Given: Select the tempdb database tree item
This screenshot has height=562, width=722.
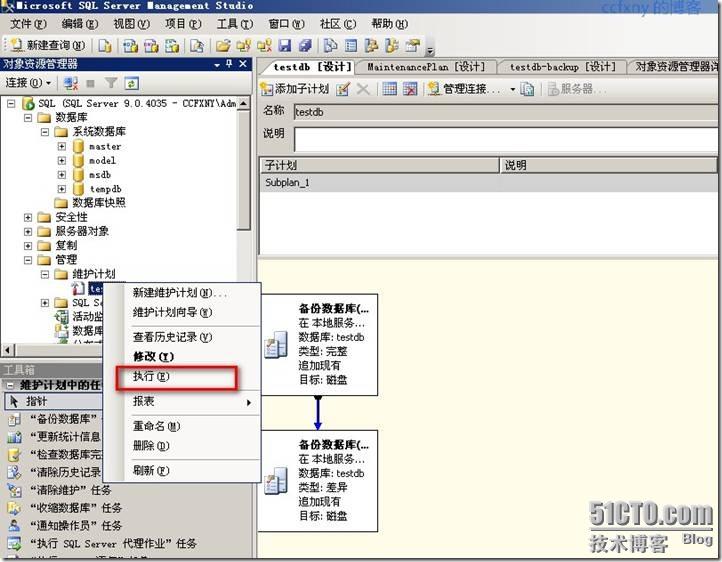Looking at the screenshot, I should (x=105, y=189).
